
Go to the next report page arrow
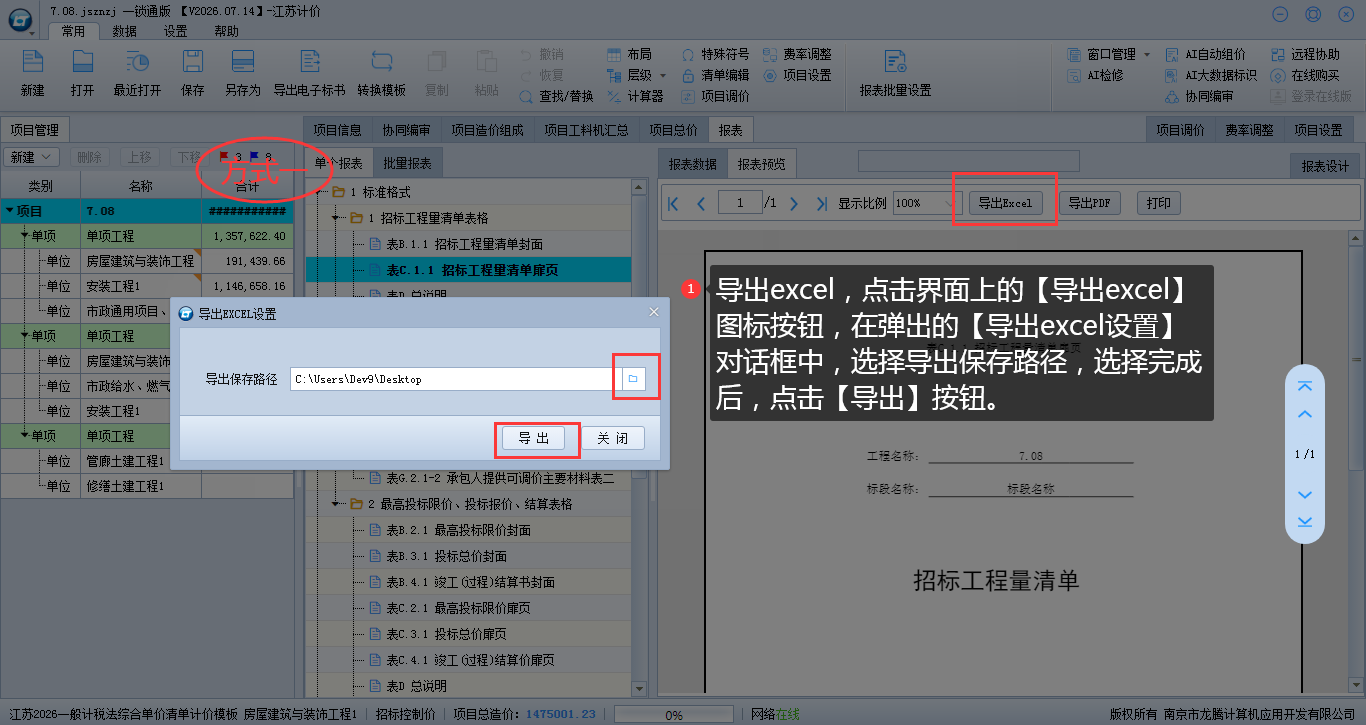coord(794,203)
